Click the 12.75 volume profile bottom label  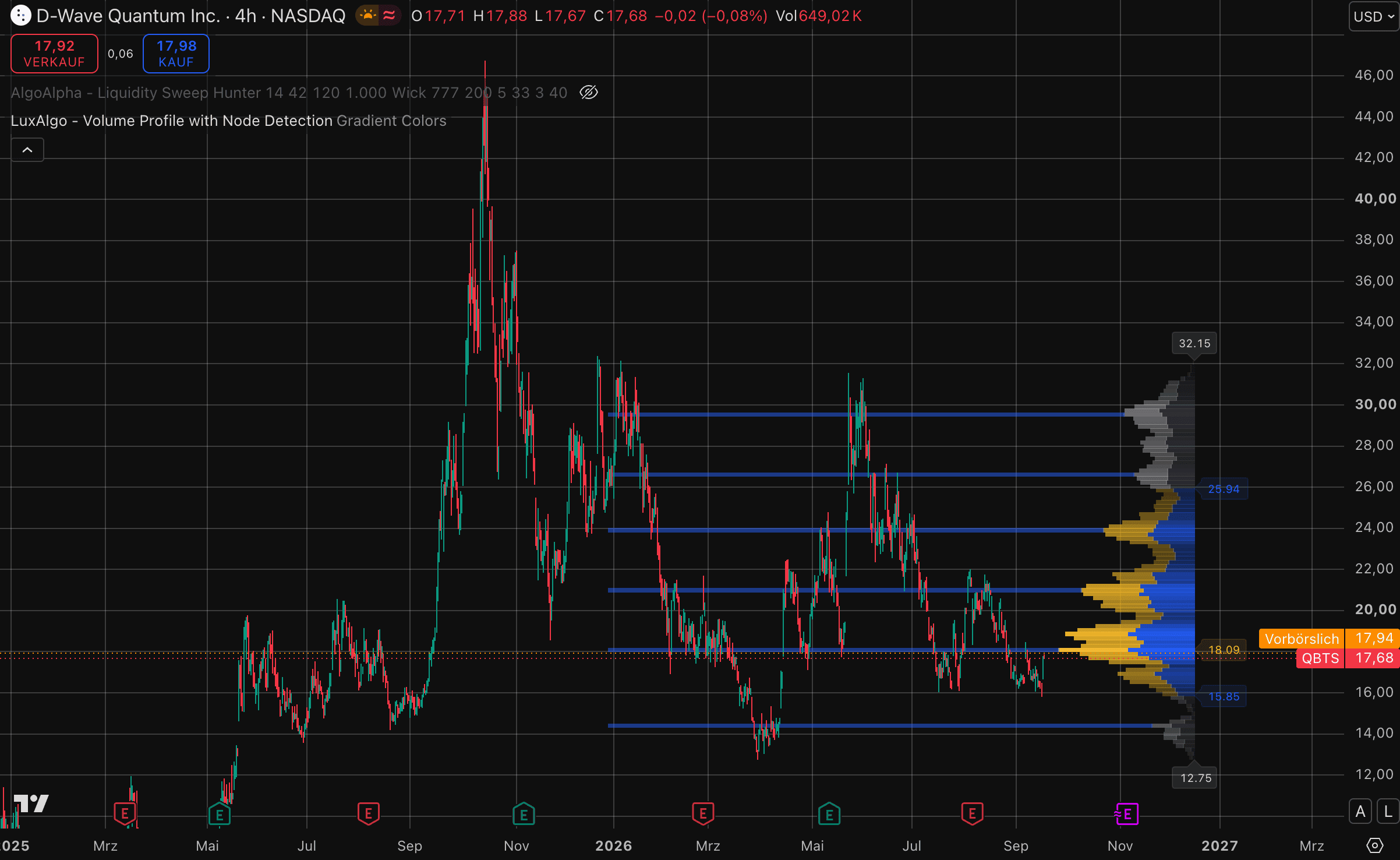click(1195, 778)
